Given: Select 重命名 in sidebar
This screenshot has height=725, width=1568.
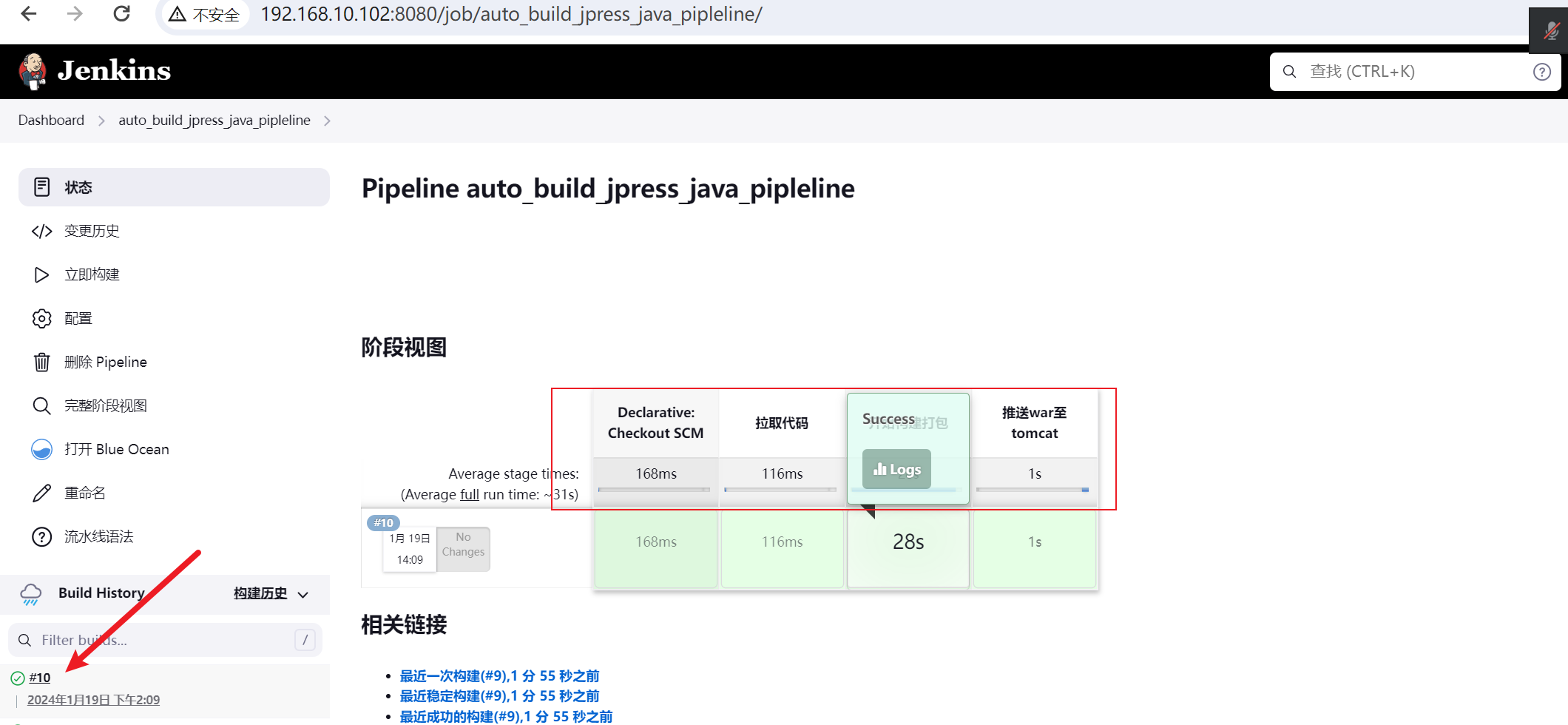Looking at the screenshot, I should tap(85, 493).
